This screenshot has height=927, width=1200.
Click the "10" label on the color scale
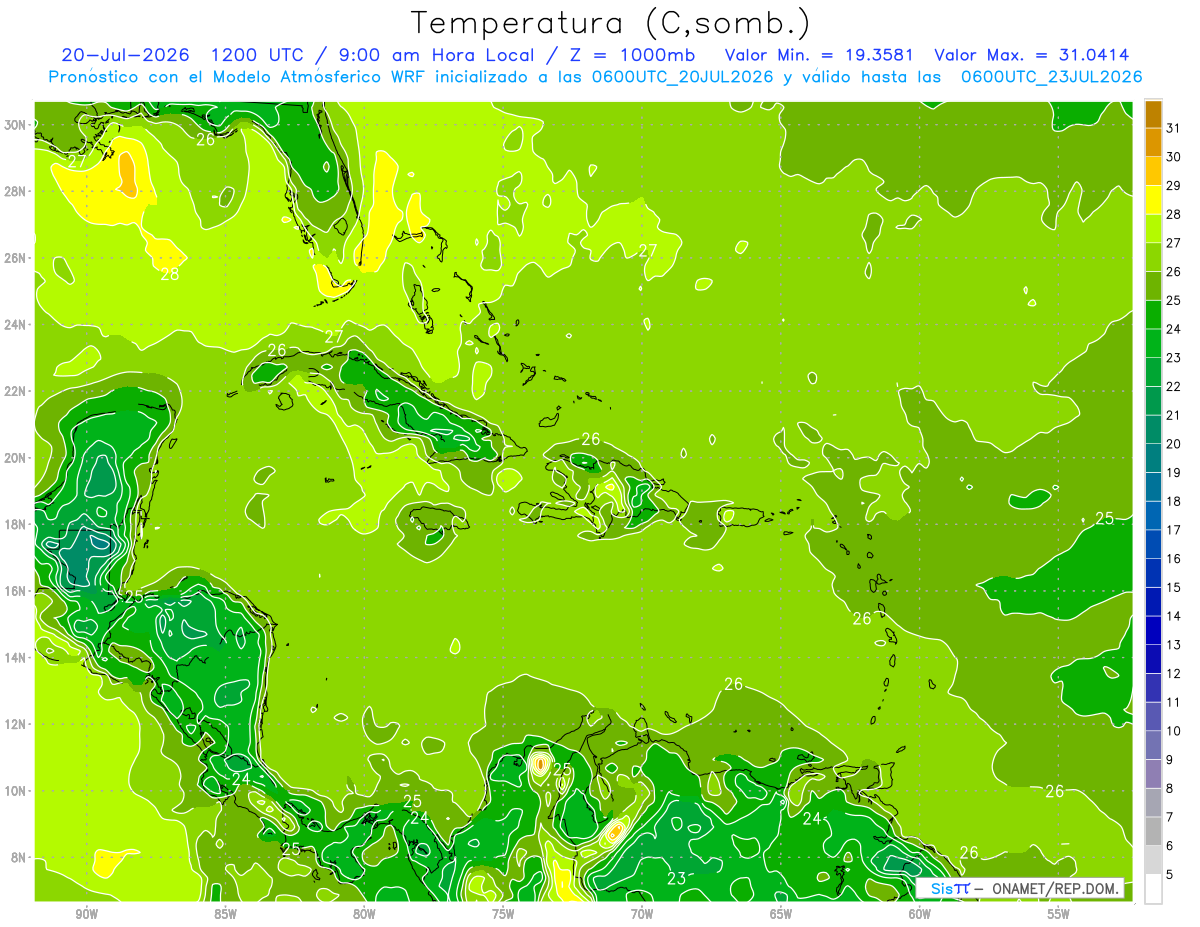pyautogui.click(x=1173, y=731)
